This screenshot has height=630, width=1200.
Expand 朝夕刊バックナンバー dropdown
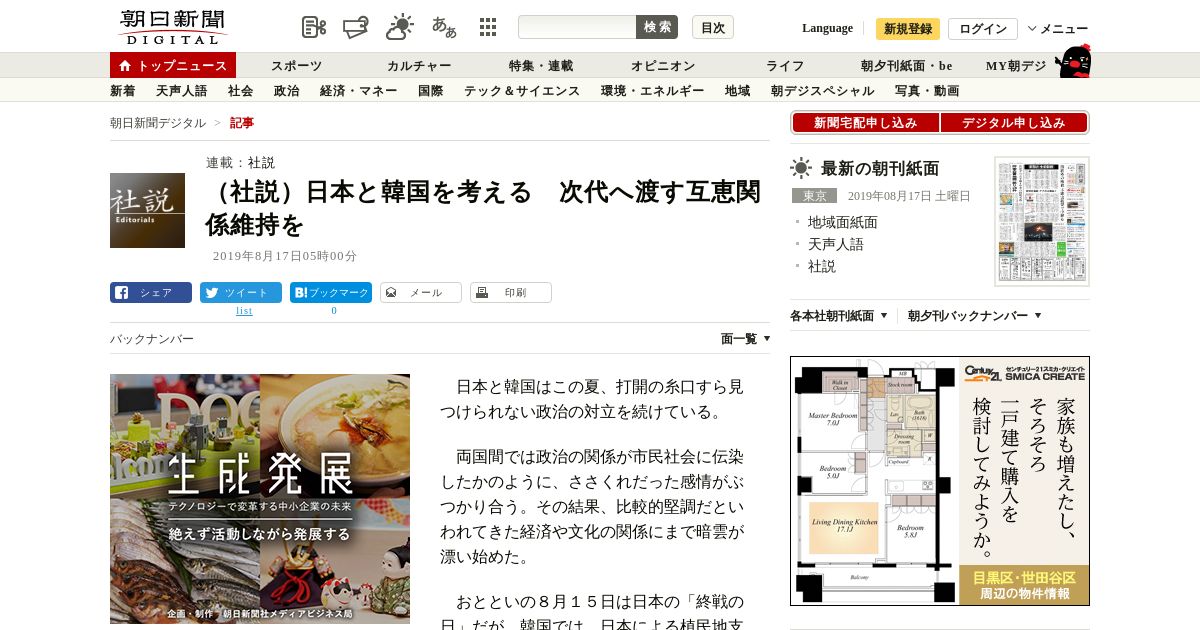pyautogui.click(x=975, y=315)
